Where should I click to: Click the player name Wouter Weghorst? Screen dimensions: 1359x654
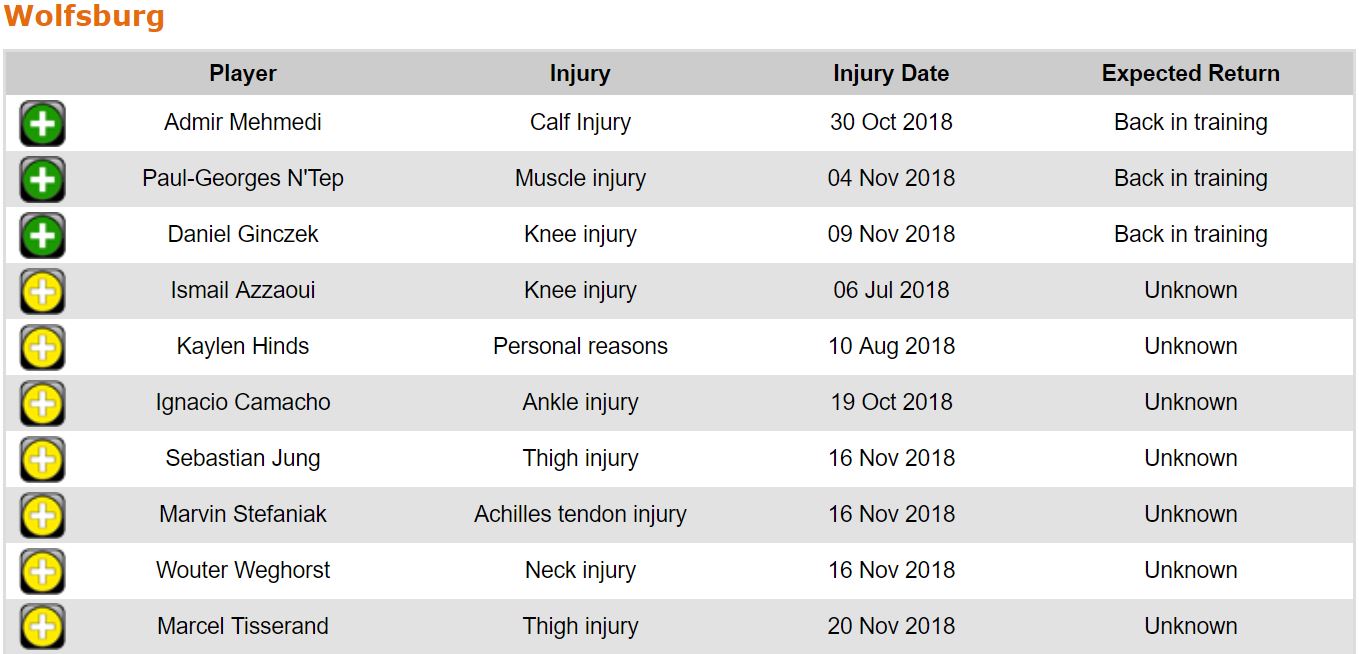[x=243, y=570]
